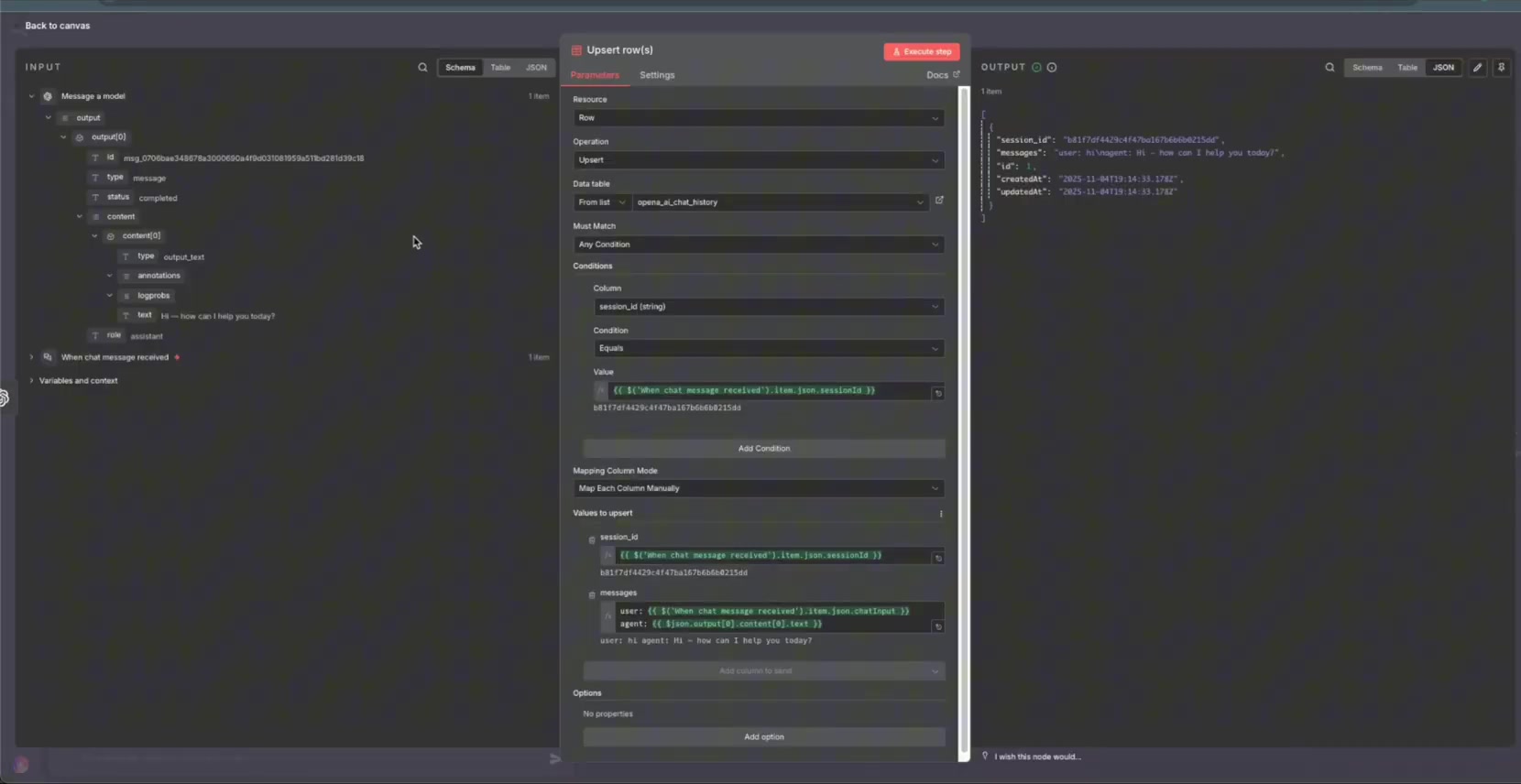Image resolution: width=1521 pixels, height=784 pixels.
Task: Open the info icon next to OUTPUT
Action: [x=1052, y=68]
